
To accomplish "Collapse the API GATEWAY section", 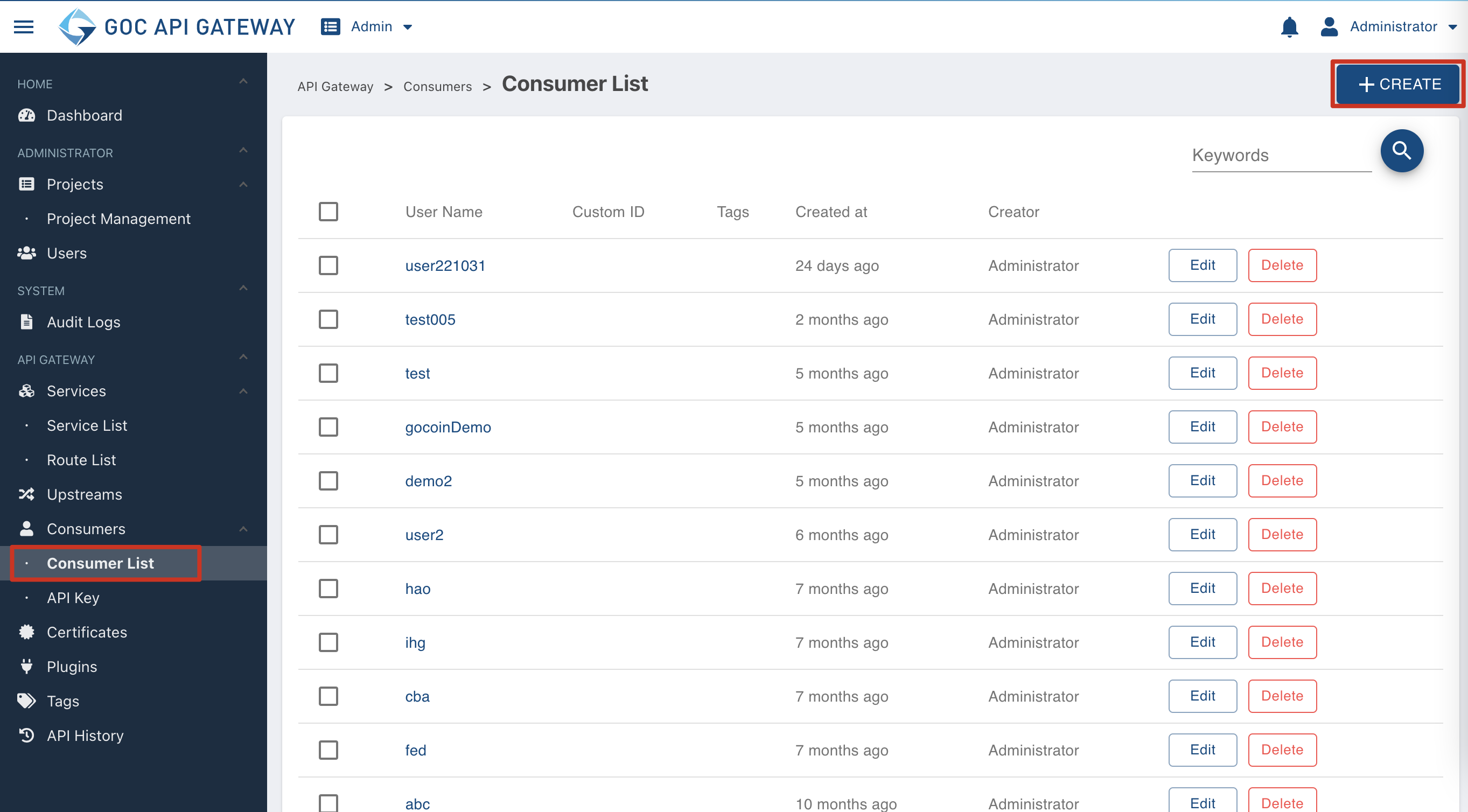I will point(243,358).
